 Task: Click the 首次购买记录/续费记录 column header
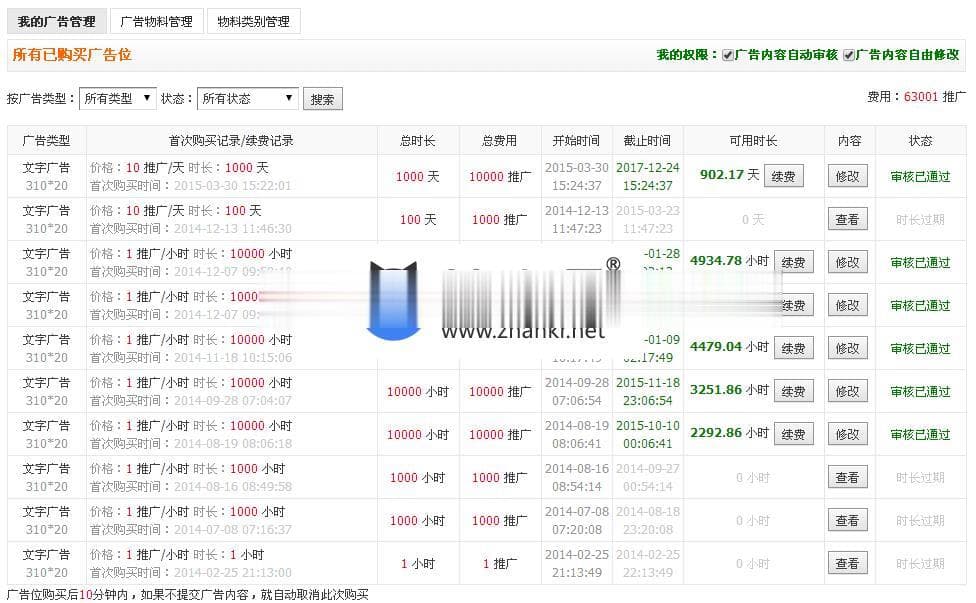[x=232, y=141]
